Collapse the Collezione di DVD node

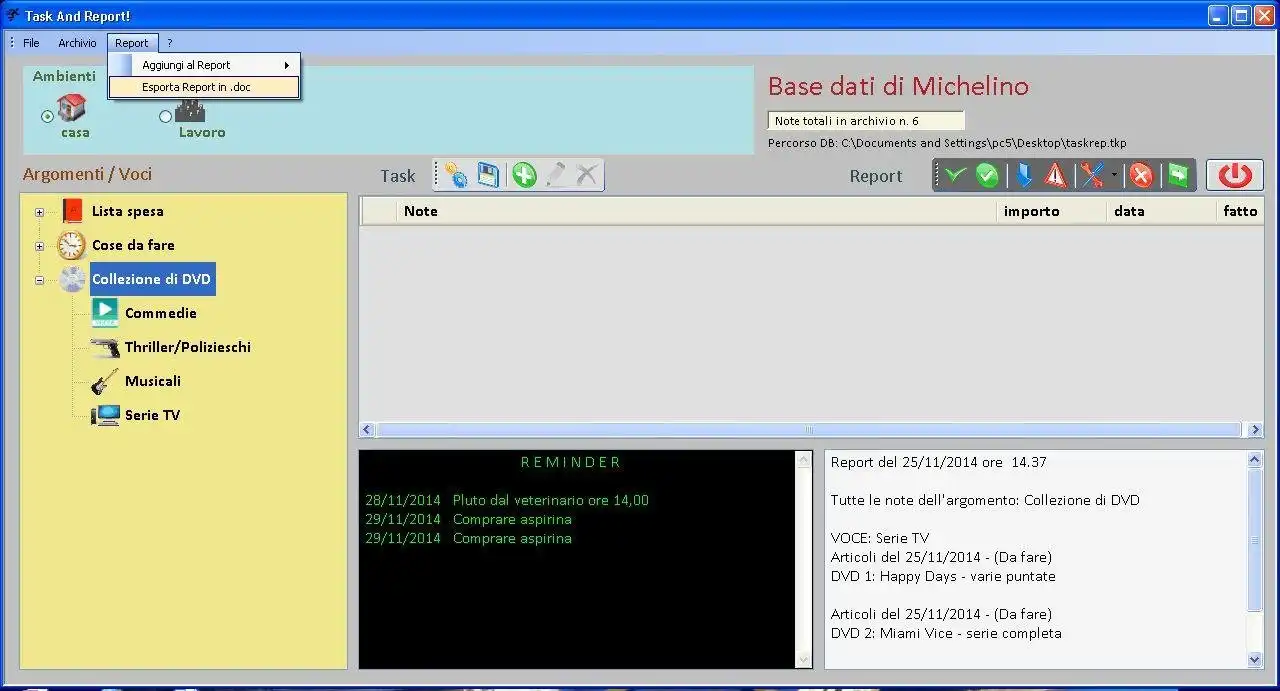[x=40, y=280]
